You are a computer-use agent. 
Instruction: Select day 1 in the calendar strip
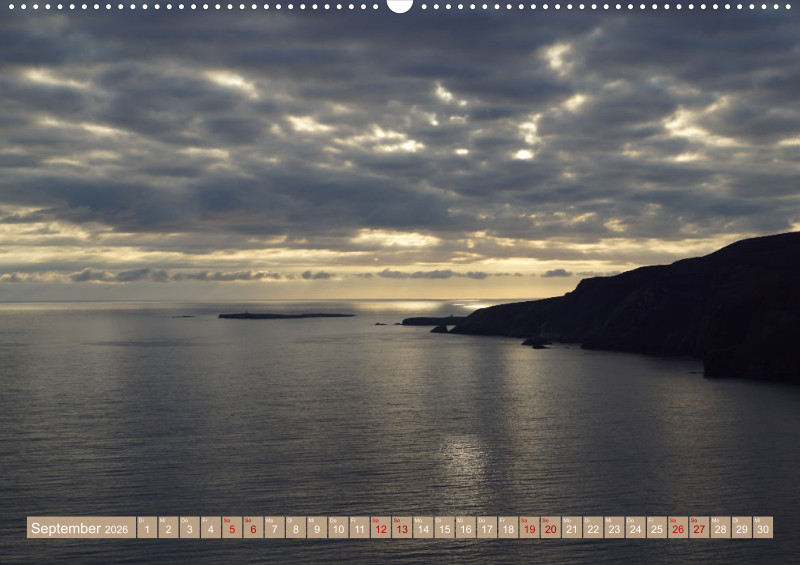tap(147, 527)
